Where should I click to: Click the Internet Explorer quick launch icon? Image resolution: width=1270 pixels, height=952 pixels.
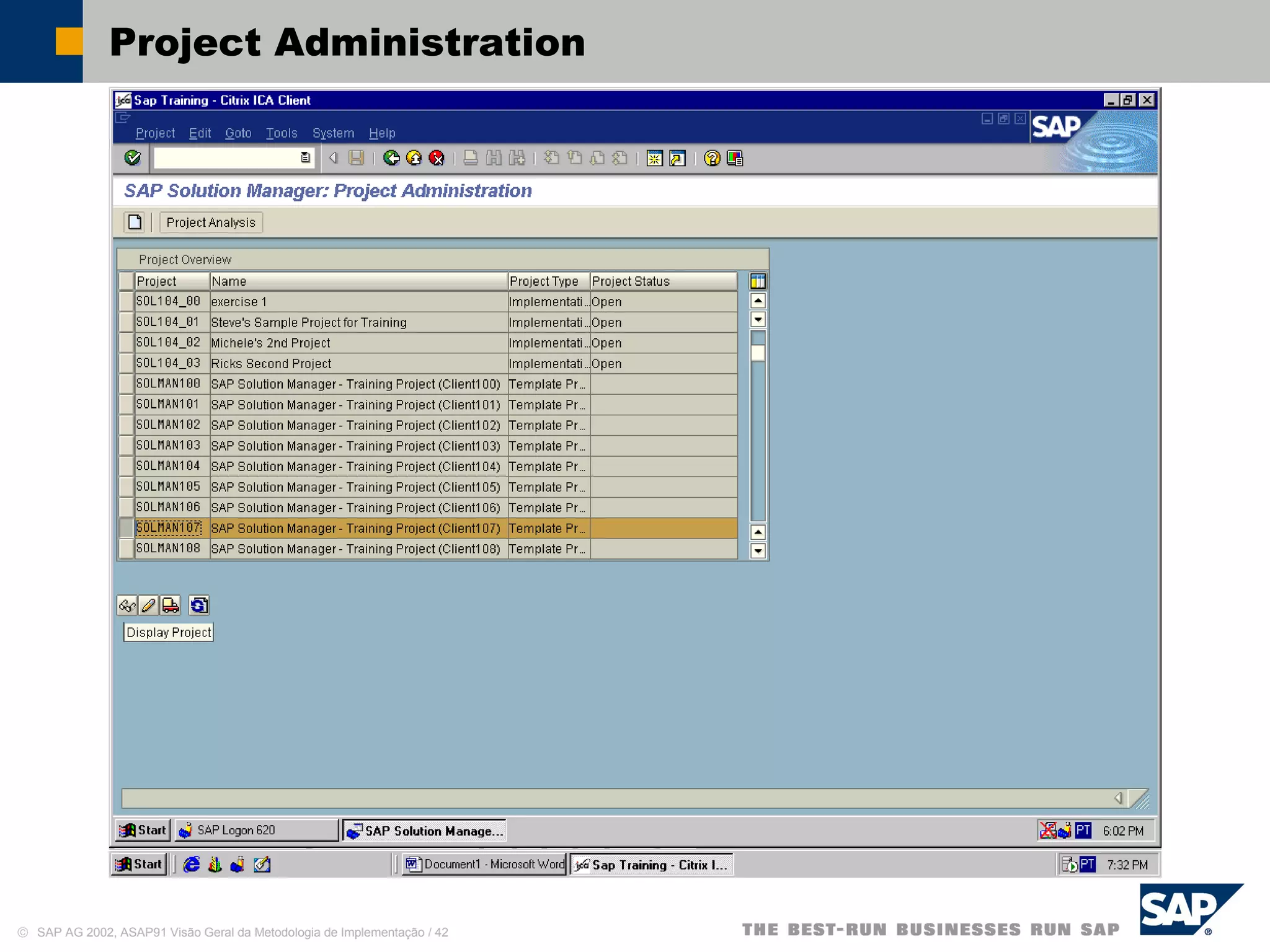(192, 864)
